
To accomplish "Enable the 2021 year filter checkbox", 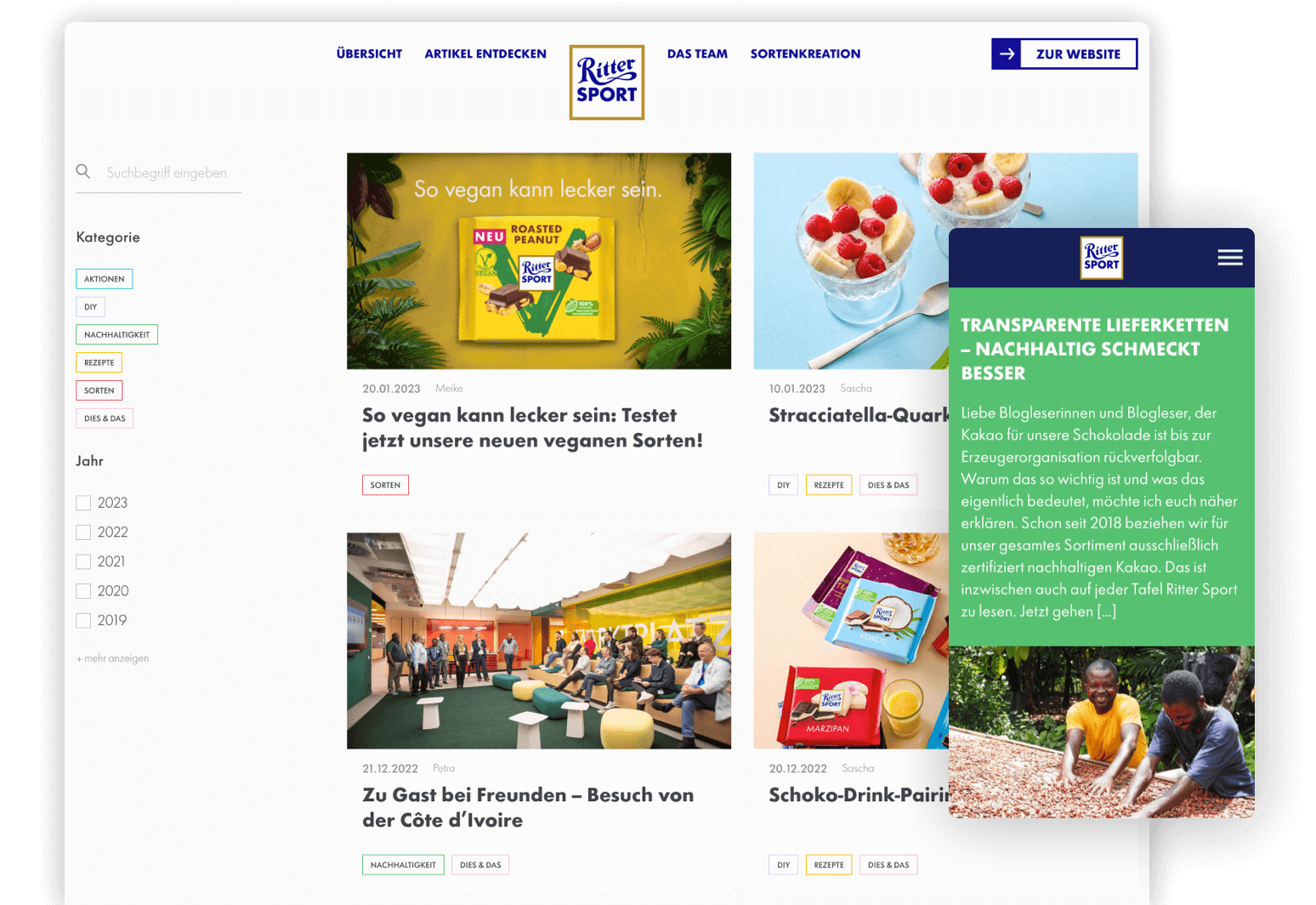I will click(83, 561).
